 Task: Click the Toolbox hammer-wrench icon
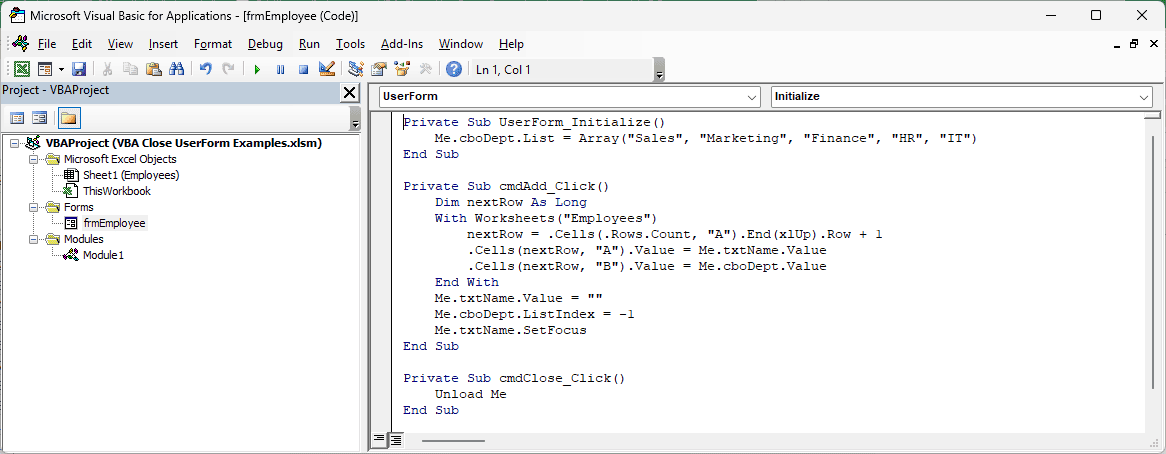(x=425, y=69)
